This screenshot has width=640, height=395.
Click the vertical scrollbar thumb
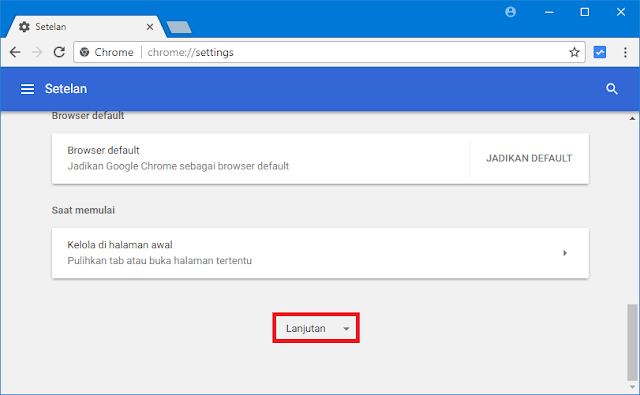(632, 342)
